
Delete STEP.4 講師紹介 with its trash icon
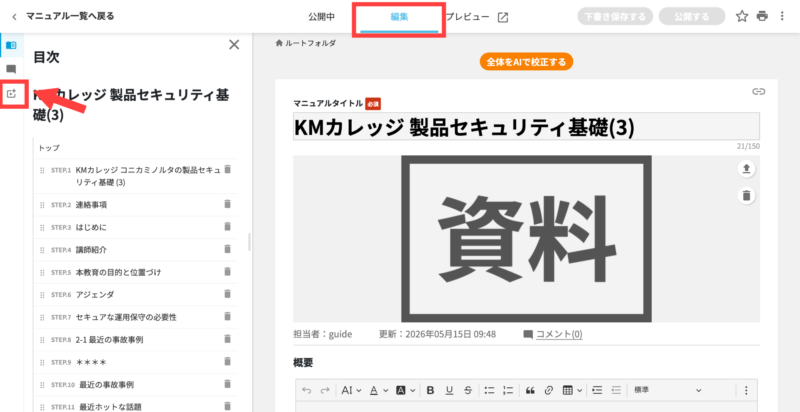[228, 249]
